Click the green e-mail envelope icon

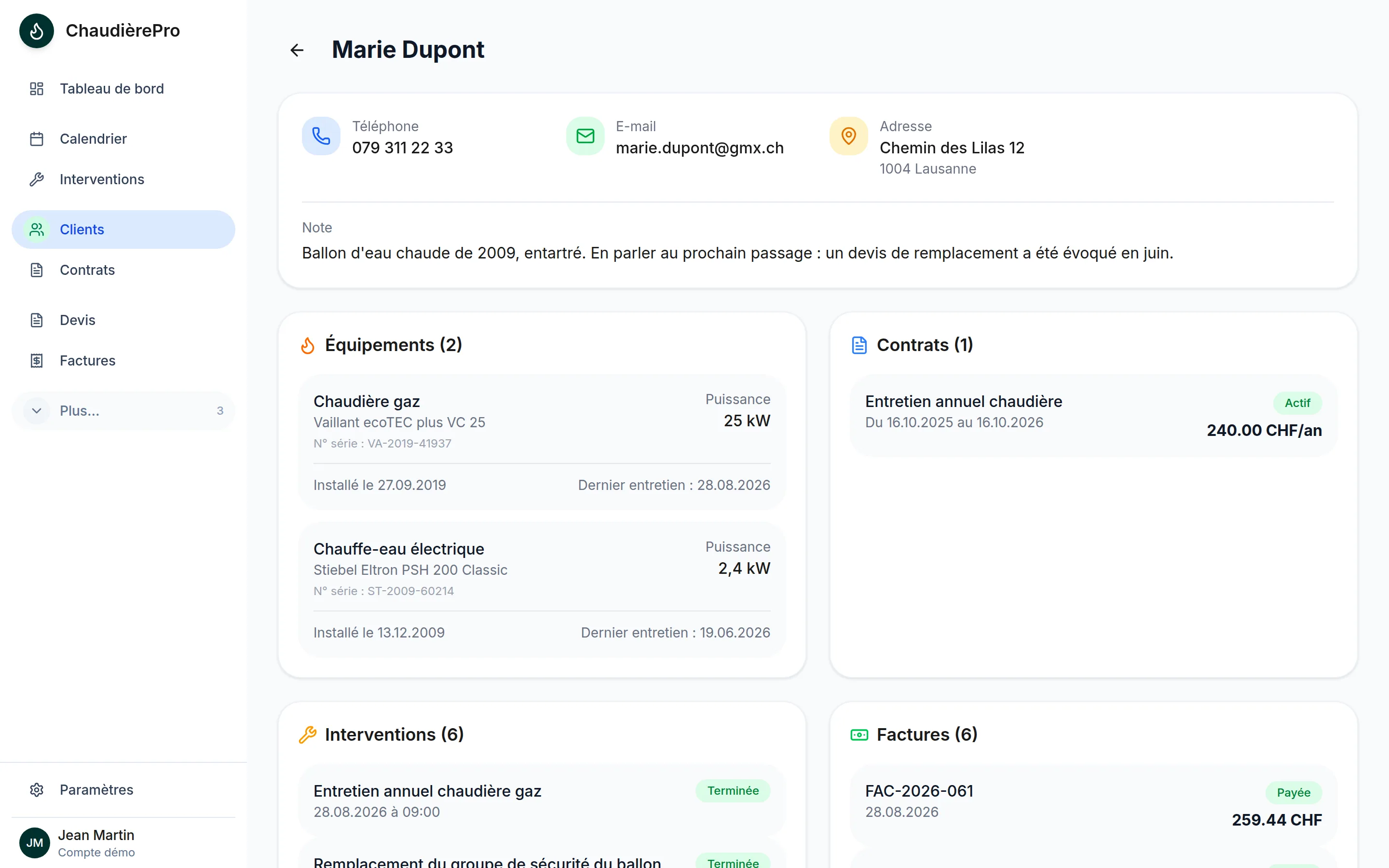coord(585,136)
